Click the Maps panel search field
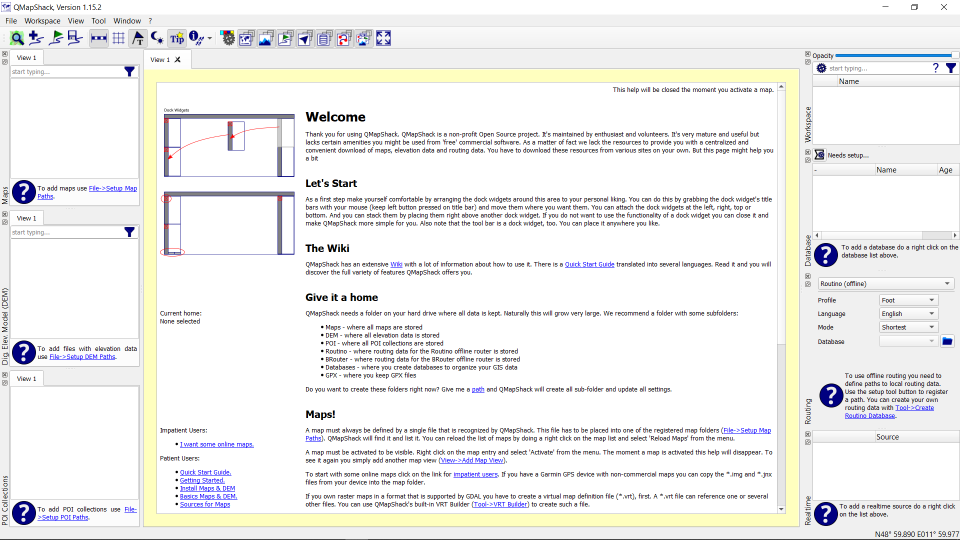The height and width of the screenshot is (540, 960). tap(67, 72)
